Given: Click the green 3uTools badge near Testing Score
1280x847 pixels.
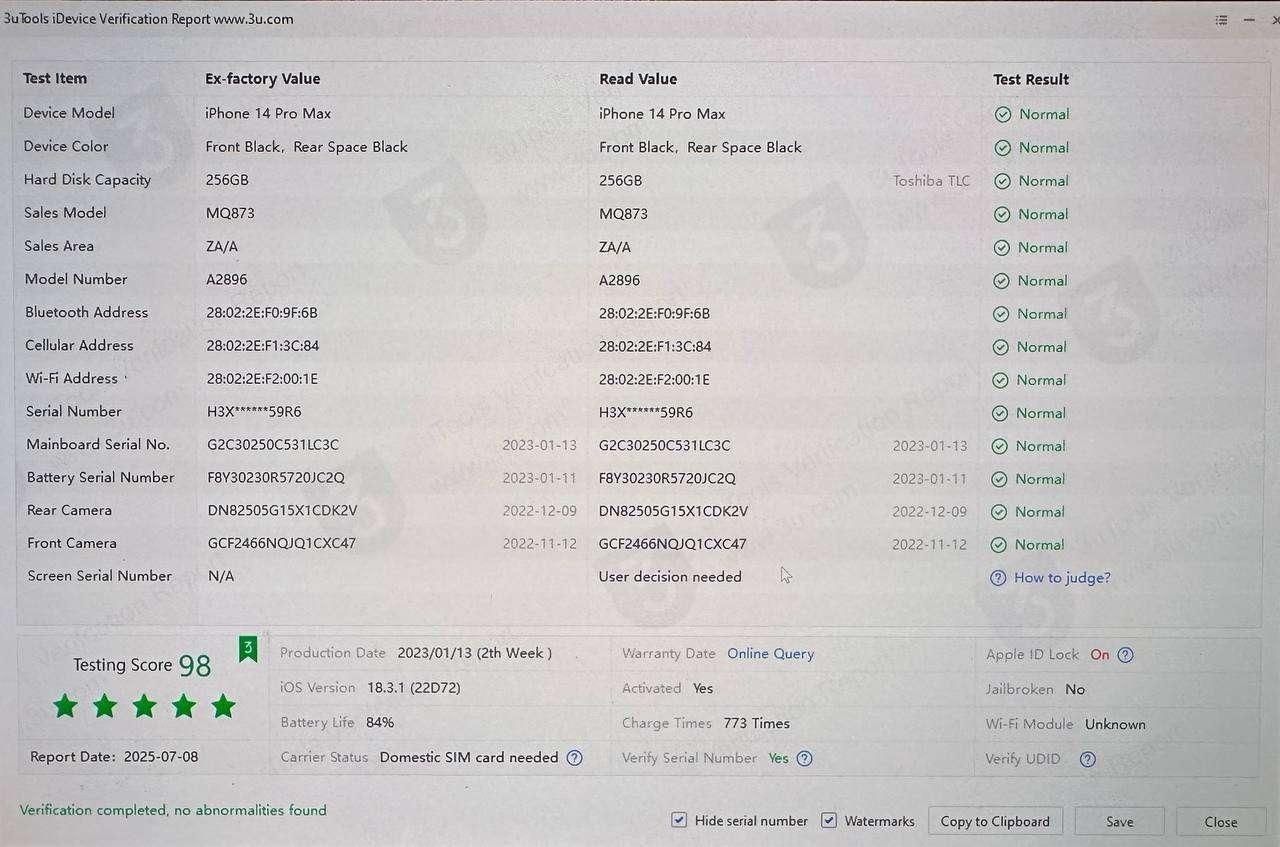Looking at the screenshot, I should (x=248, y=650).
